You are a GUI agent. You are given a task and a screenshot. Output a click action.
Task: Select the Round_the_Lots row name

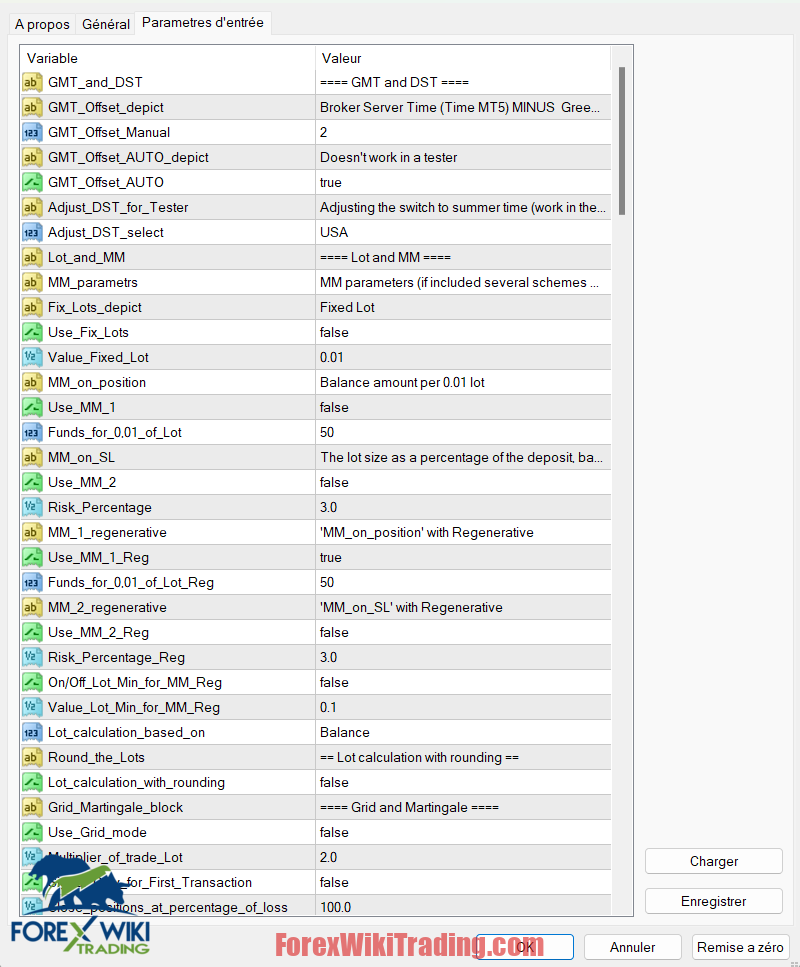(x=96, y=757)
